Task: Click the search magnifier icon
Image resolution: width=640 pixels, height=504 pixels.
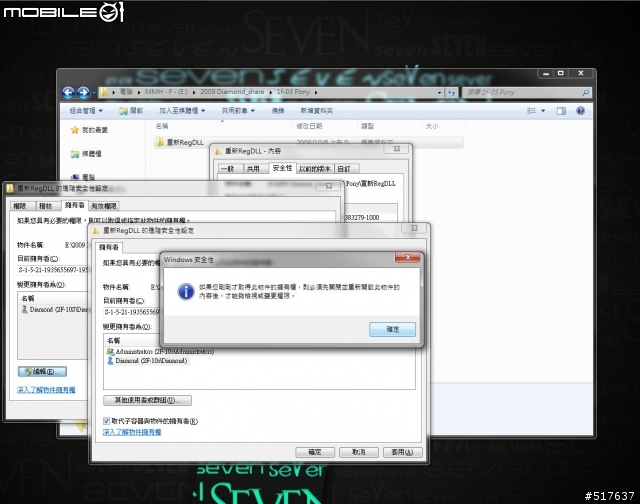Action: pos(586,92)
